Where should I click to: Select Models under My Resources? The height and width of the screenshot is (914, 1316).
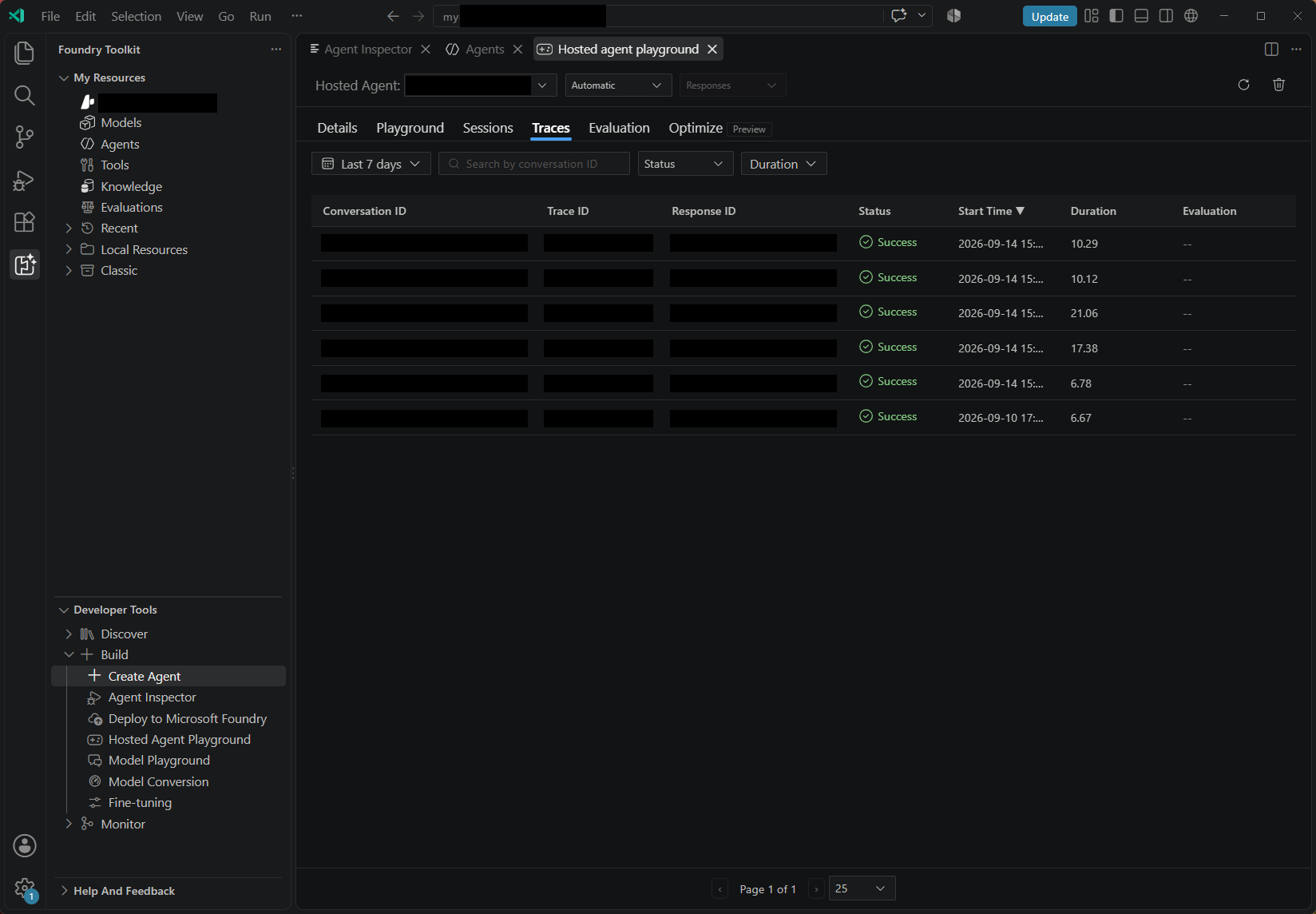(x=121, y=123)
